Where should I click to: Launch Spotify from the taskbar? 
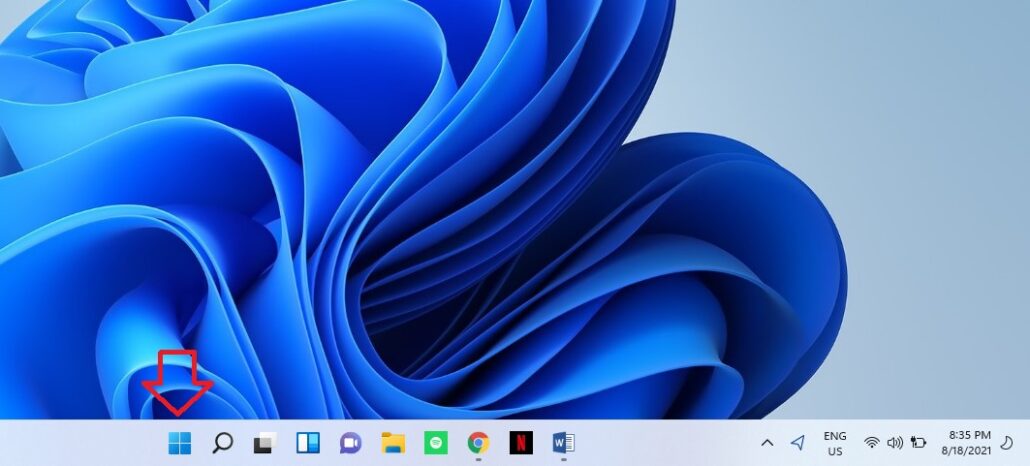pos(436,443)
